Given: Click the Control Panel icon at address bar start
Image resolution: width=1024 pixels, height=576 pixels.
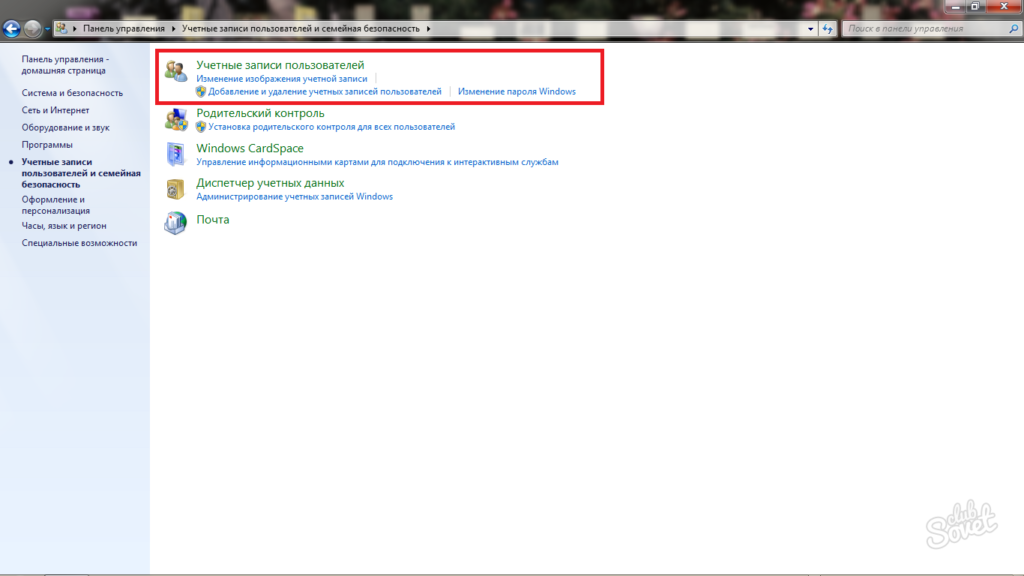Looking at the screenshot, I should point(60,29).
